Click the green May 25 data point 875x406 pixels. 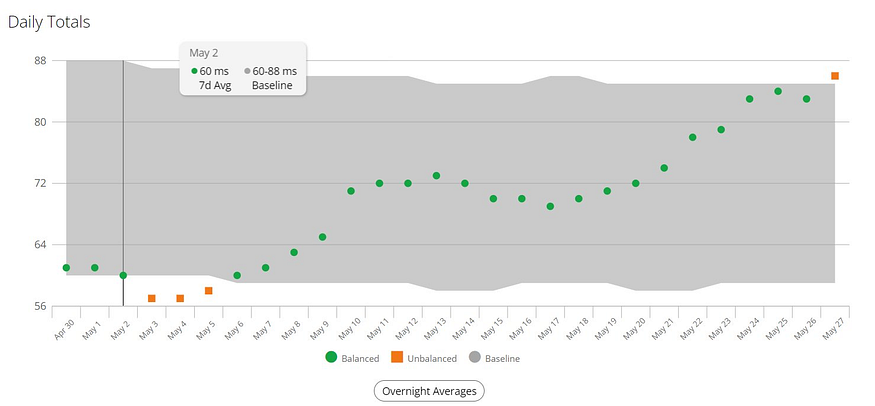[x=778, y=91]
